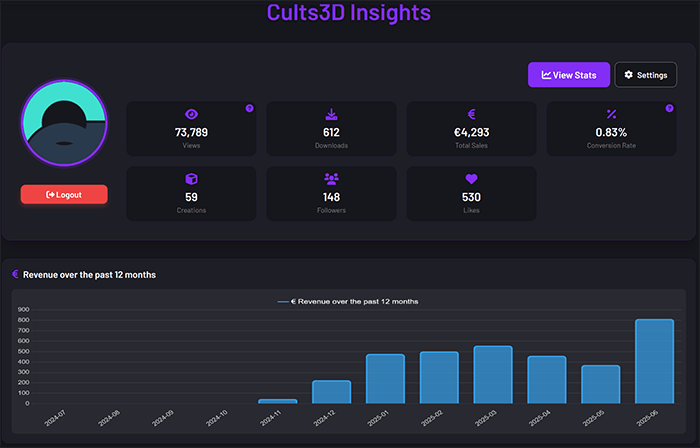Click the help icon on Conversion Rate card
This screenshot has height=448, width=700.
tap(669, 108)
